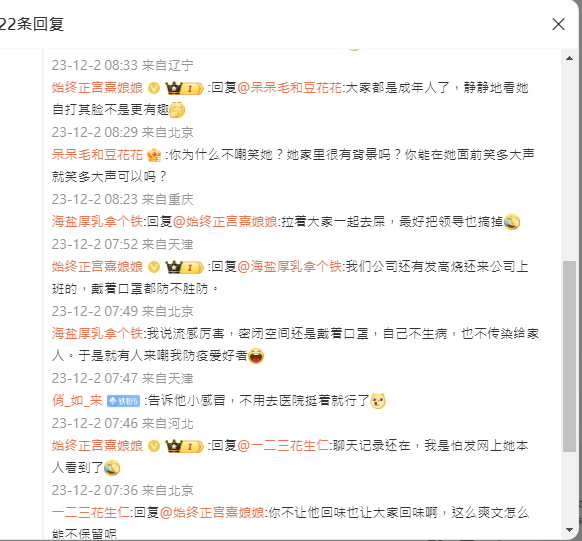
Task: Click the 铁粉5 fan badge next to 俏_如_来
Action: (x=123, y=401)
